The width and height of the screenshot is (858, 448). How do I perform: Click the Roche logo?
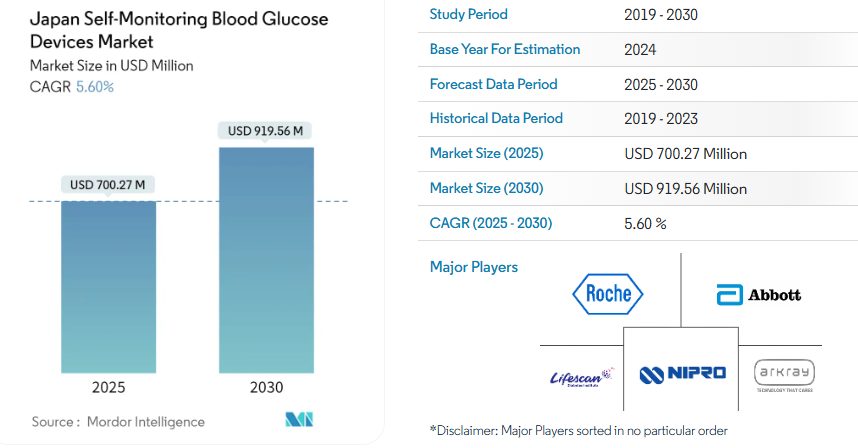pyautogui.click(x=608, y=294)
